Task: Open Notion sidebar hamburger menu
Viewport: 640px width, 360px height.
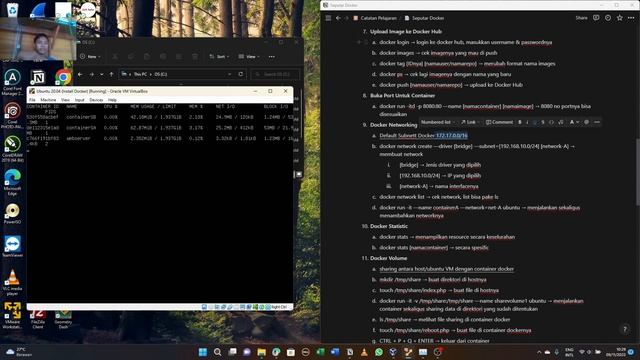Action: click(x=328, y=18)
